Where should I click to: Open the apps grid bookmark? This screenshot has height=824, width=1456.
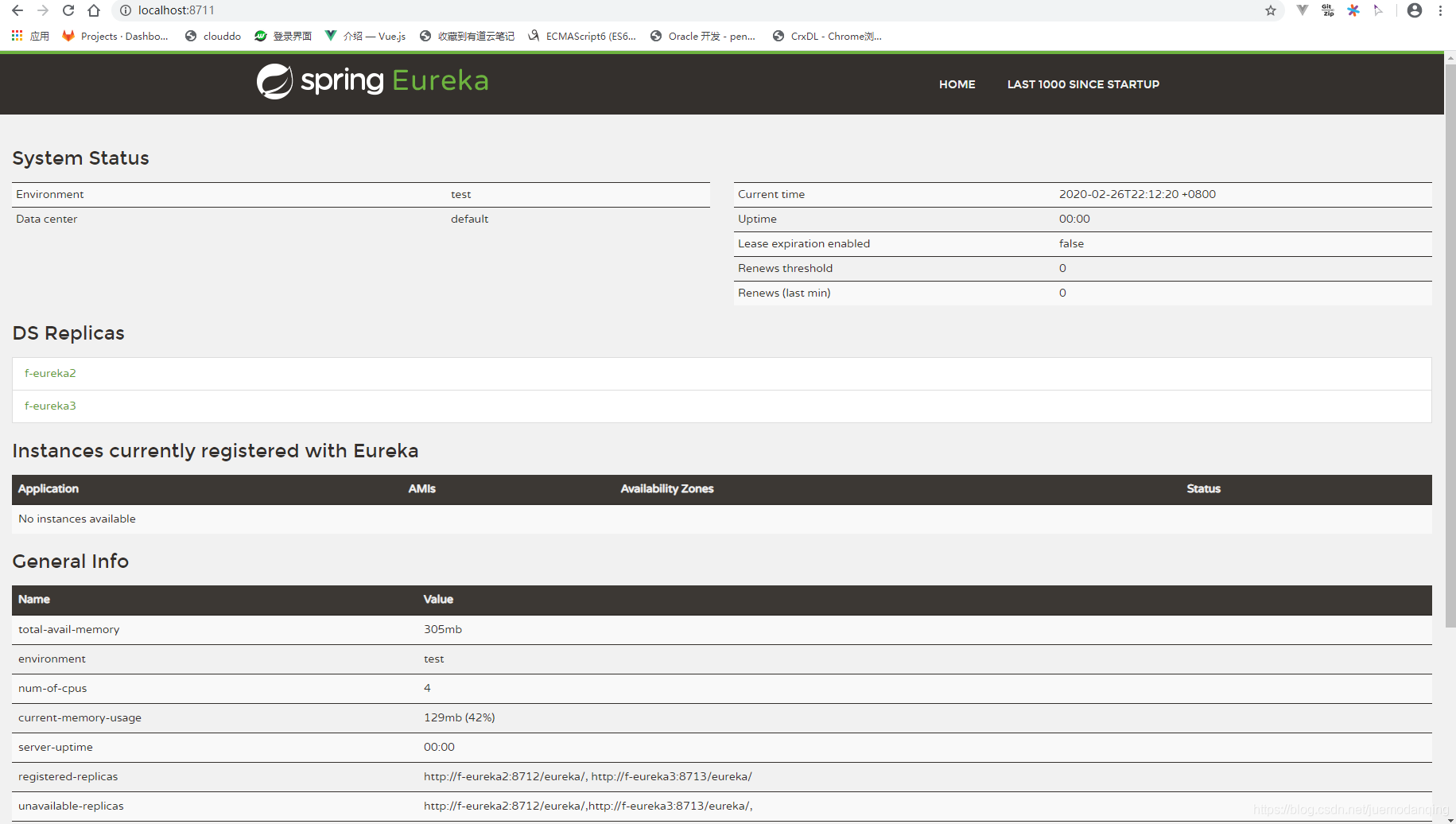(x=30, y=36)
